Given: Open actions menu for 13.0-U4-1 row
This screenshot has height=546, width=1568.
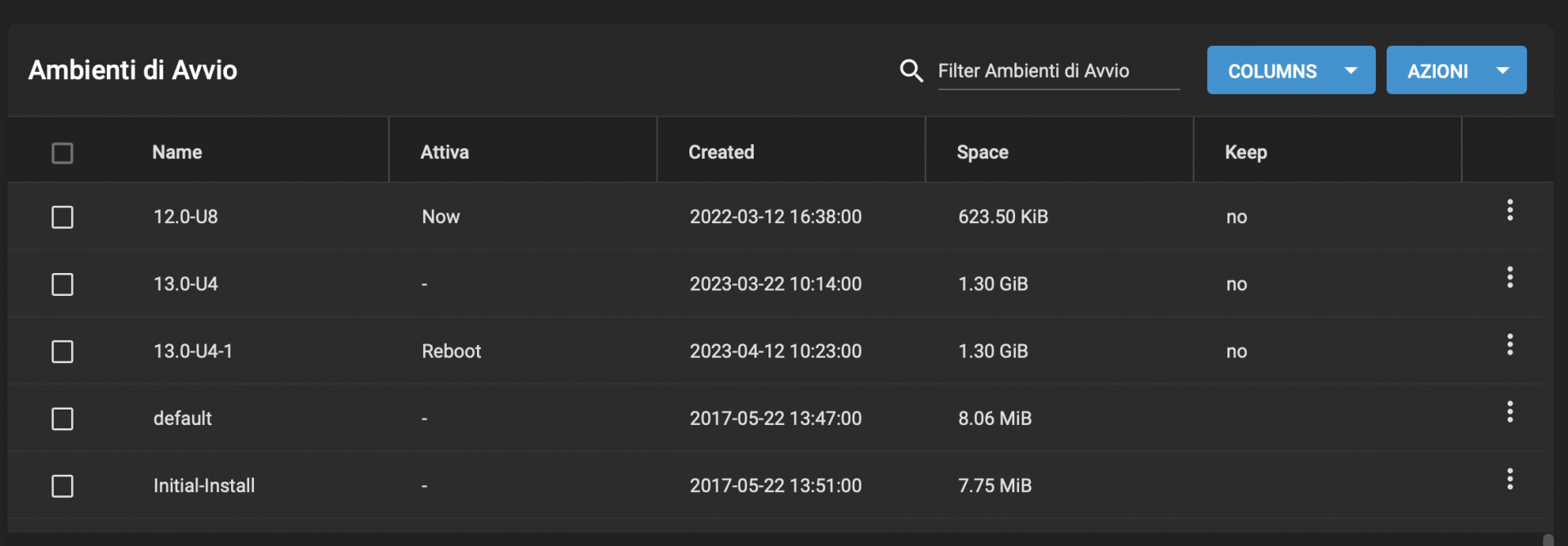Looking at the screenshot, I should point(1509,344).
